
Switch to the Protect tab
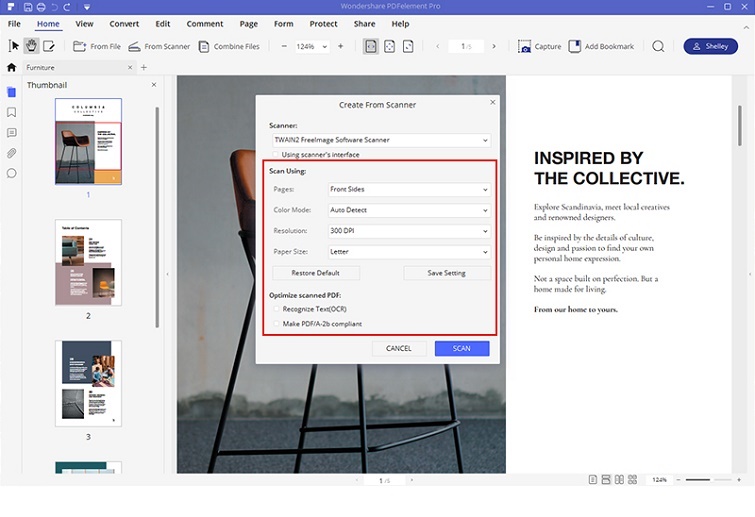pyautogui.click(x=323, y=23)
